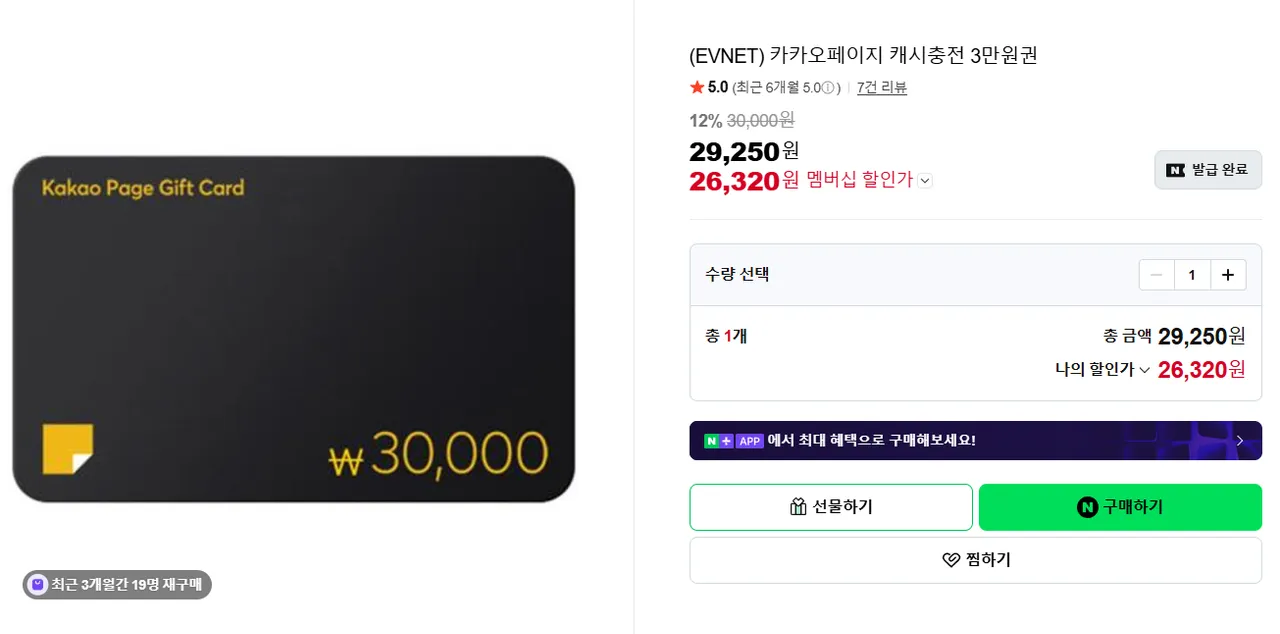
Task: Click the gift box icon on 선물하기
Action: tap(798, 507)
